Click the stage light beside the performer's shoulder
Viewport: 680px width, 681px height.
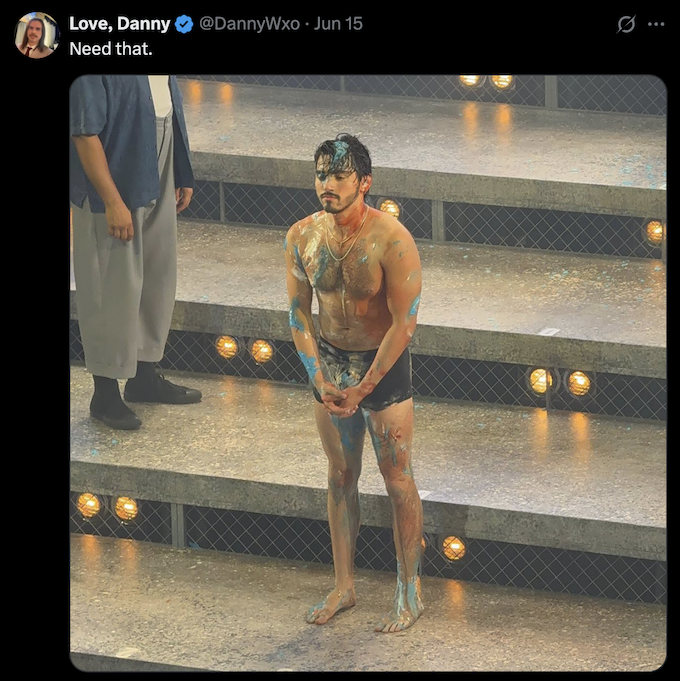coord(390,208)
